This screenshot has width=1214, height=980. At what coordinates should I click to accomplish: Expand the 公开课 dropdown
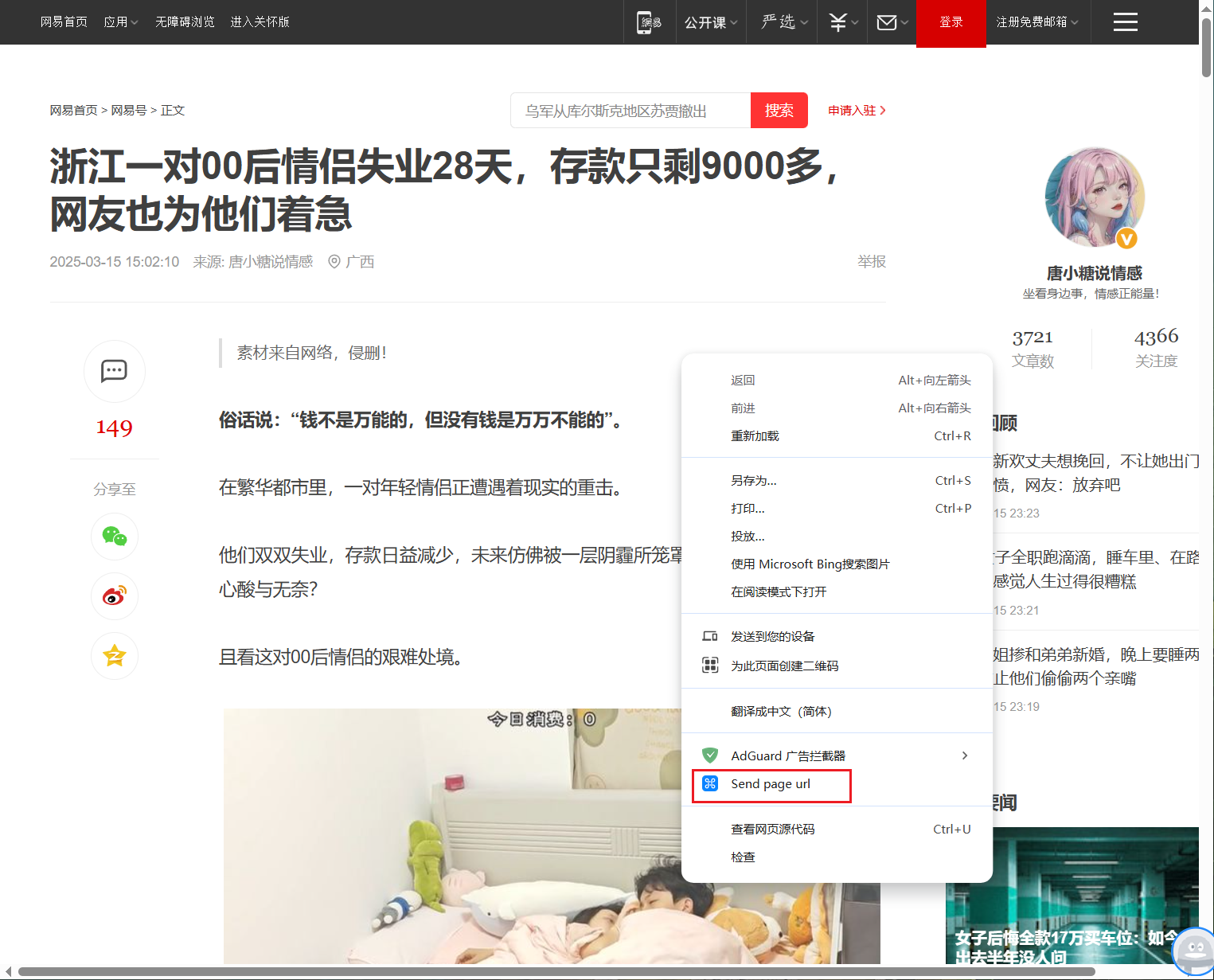tap(711, 22)
